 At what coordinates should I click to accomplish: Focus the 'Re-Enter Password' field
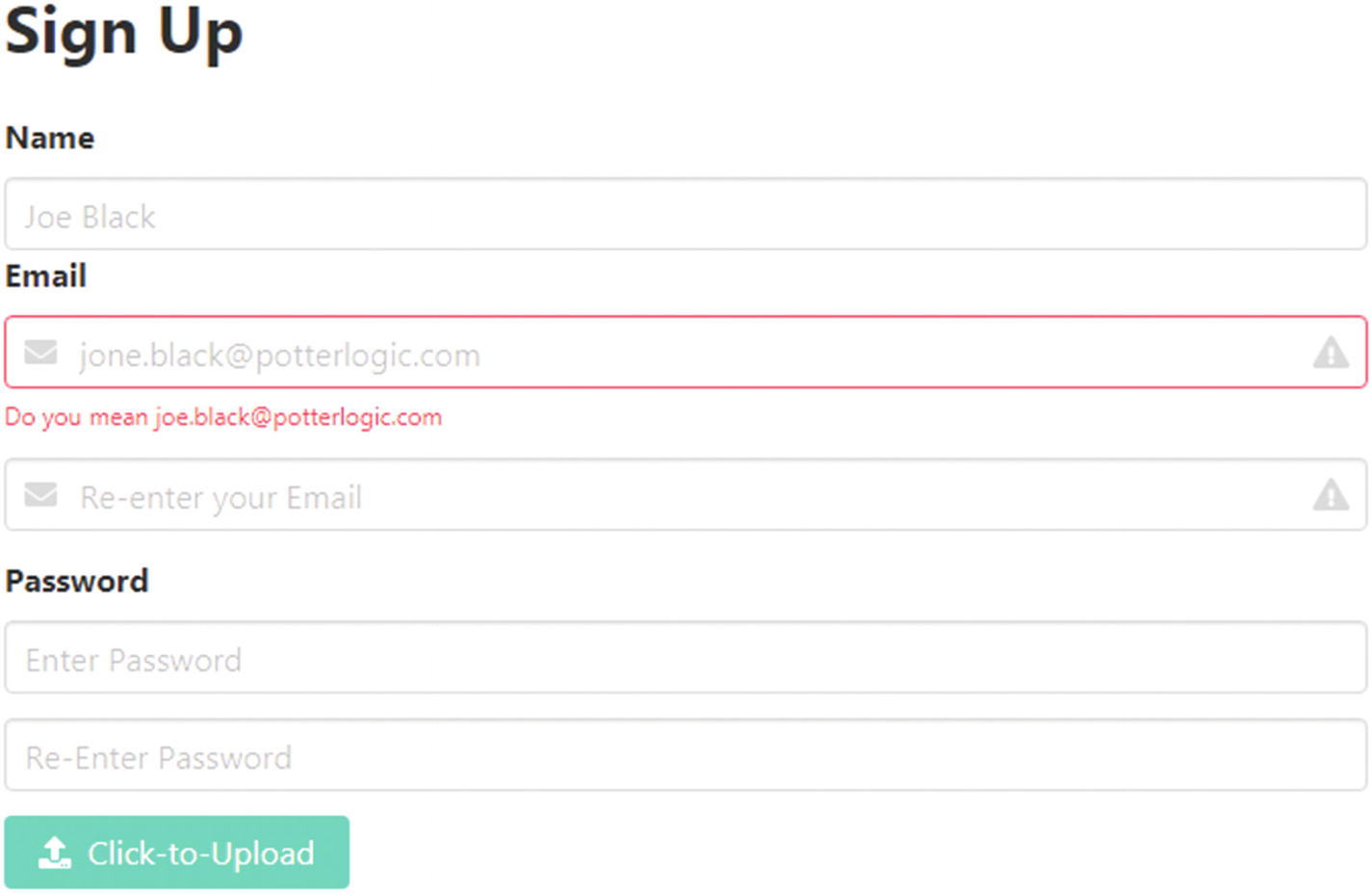[x=686, y=756]
